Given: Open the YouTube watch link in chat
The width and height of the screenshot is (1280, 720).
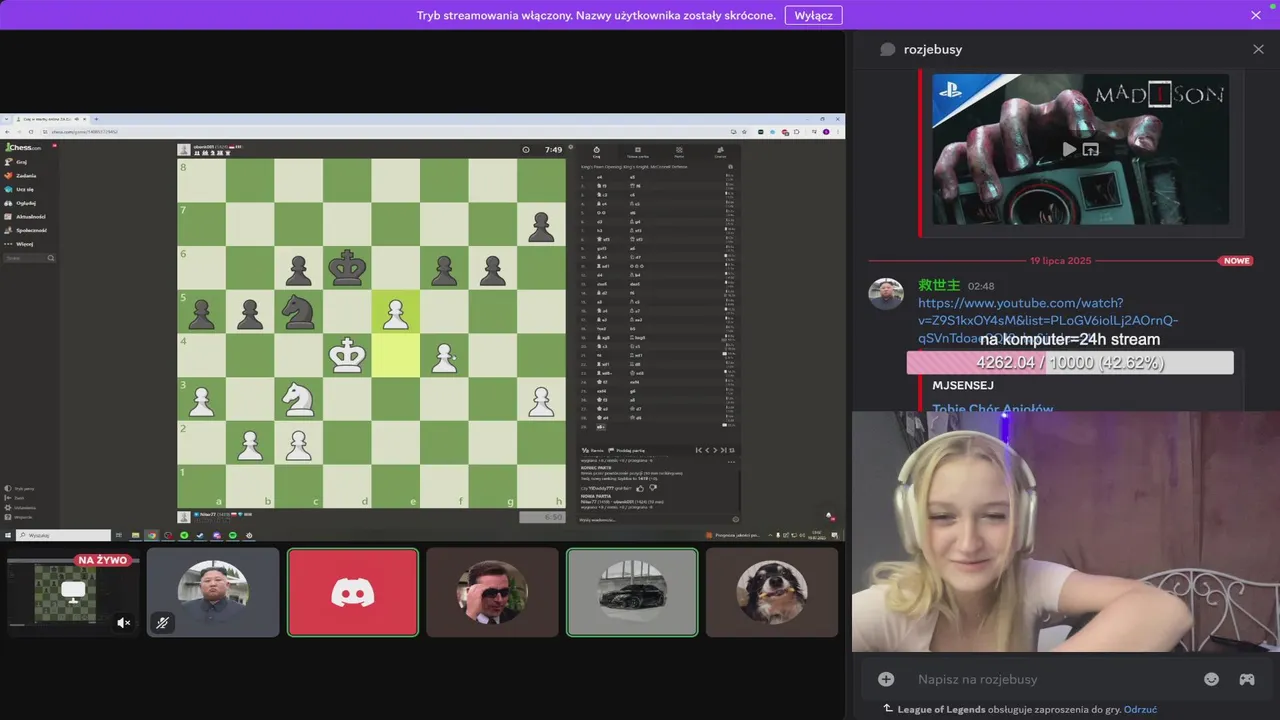Looking at the screenshot, I should click(1048, 320).
